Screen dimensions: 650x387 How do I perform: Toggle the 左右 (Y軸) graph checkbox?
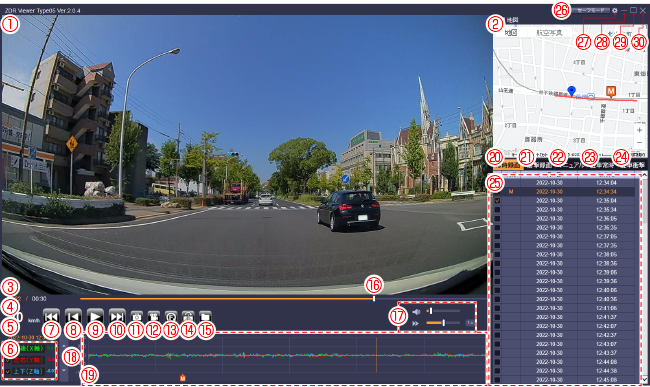tap(7, 360)
